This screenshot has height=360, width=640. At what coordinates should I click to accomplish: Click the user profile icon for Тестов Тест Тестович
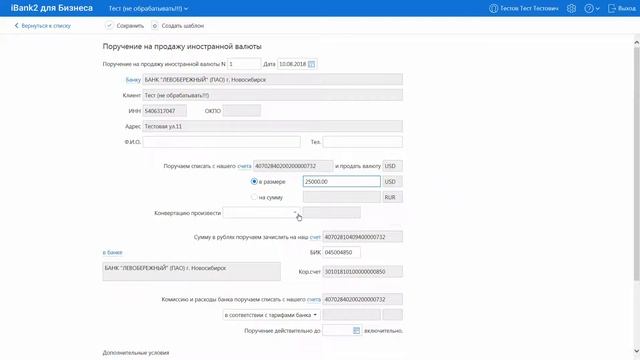pos(493,8)
